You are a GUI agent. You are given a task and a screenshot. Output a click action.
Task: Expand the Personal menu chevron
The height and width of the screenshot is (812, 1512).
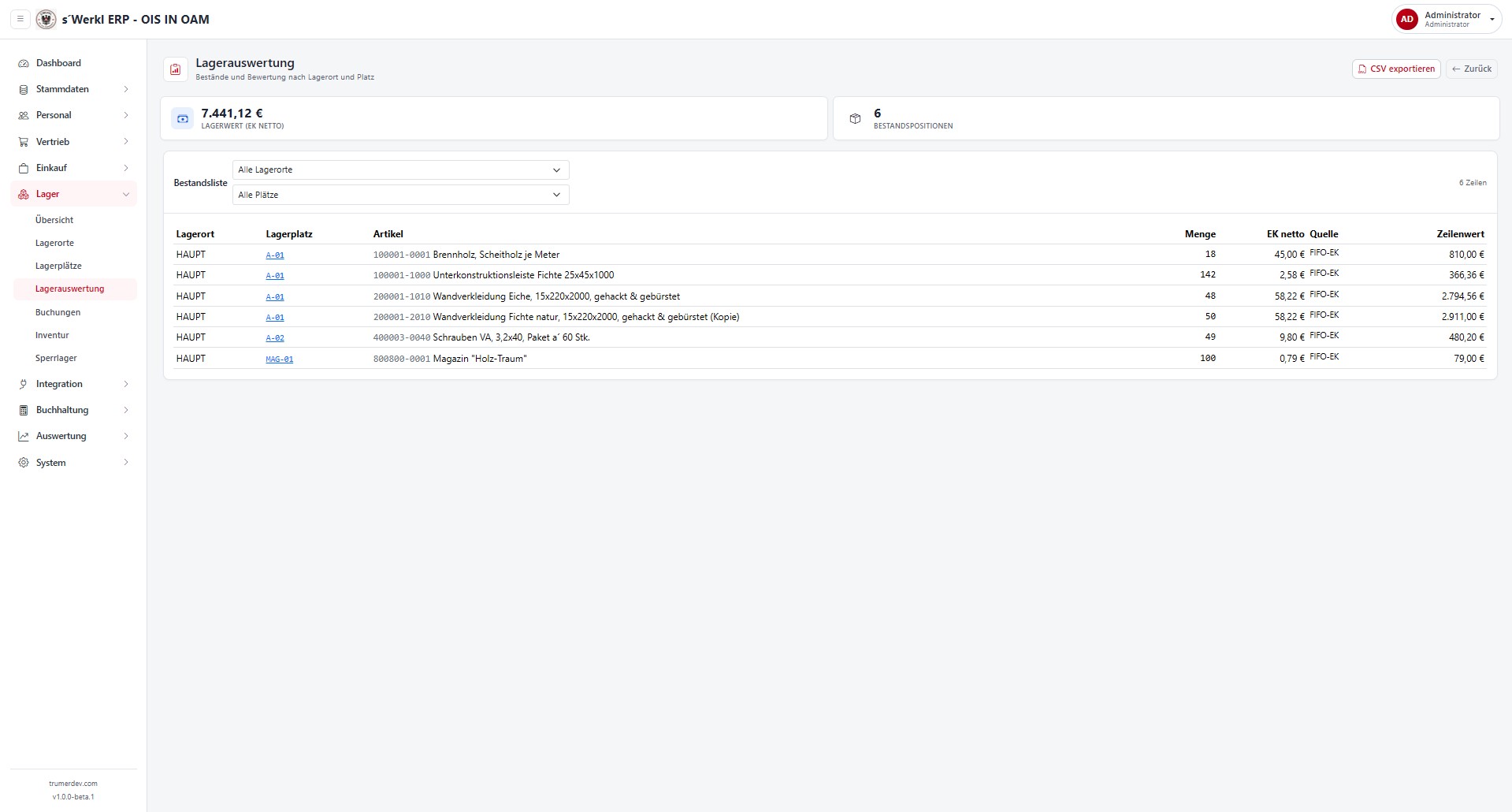click(x=126, y=115)
